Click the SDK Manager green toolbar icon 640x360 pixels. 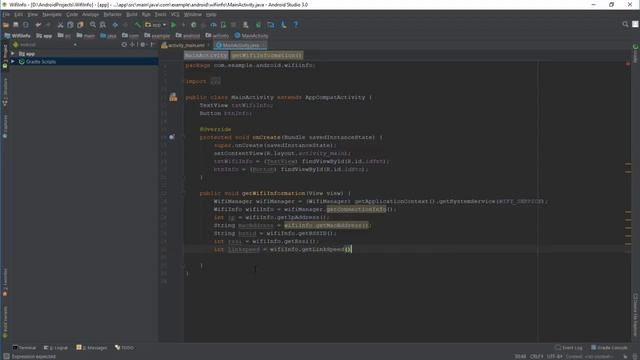tap(258, 25)
